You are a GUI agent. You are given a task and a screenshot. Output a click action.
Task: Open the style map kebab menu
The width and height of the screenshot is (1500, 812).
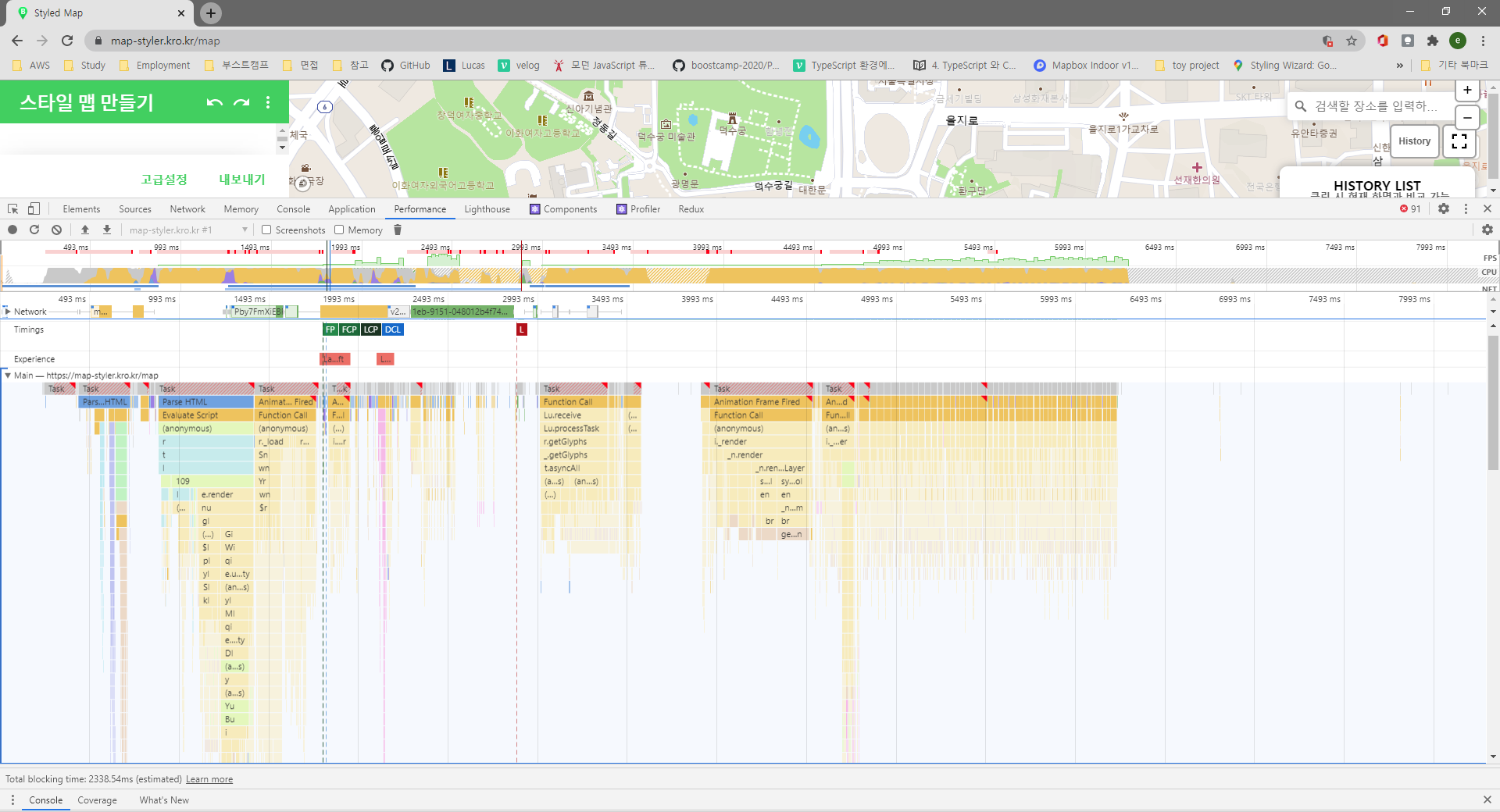[268, 102]
